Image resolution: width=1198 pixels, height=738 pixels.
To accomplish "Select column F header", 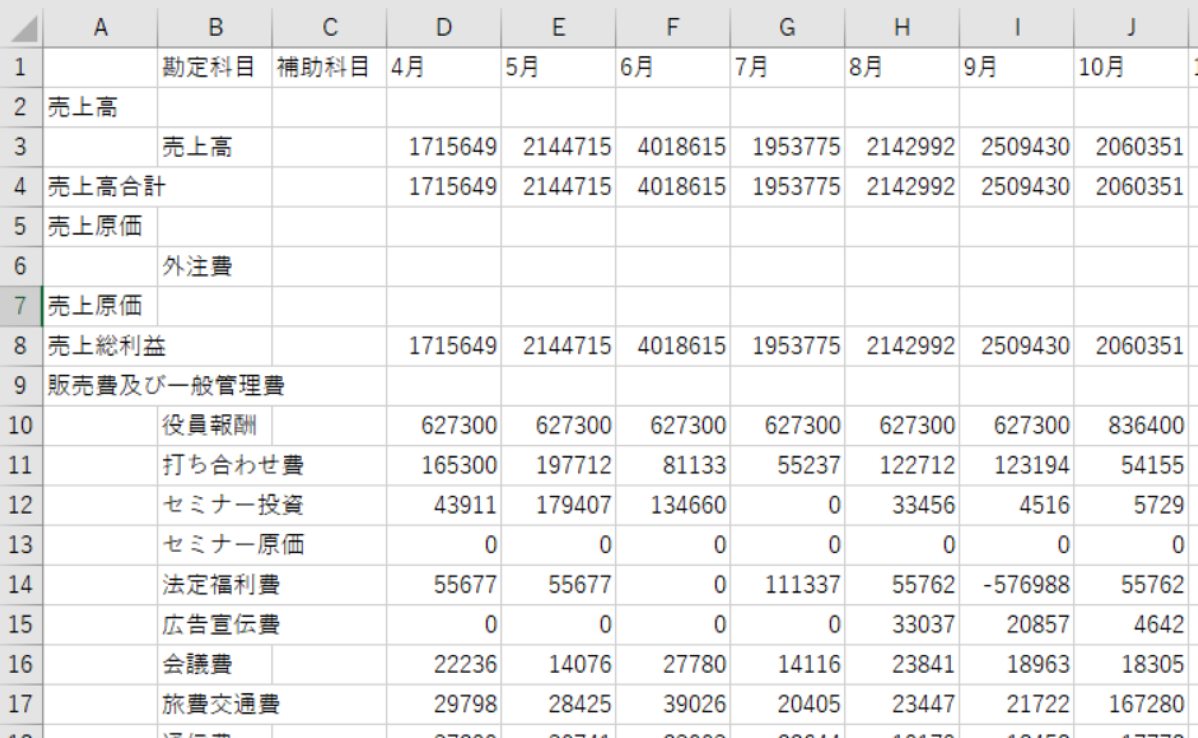I will (673, 28).
